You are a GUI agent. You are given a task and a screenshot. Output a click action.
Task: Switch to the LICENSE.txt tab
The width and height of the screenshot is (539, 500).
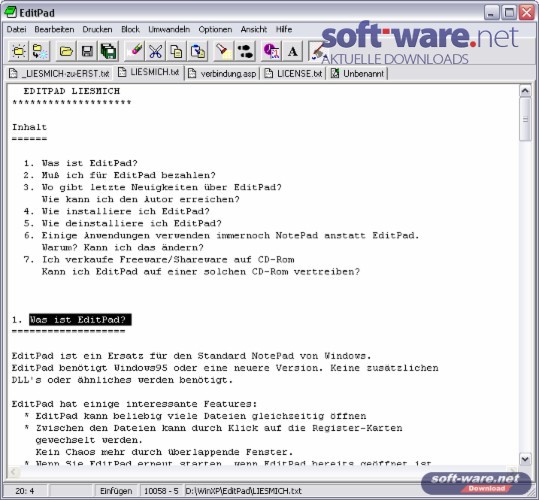pyautogui.click(x=294, y=74)
